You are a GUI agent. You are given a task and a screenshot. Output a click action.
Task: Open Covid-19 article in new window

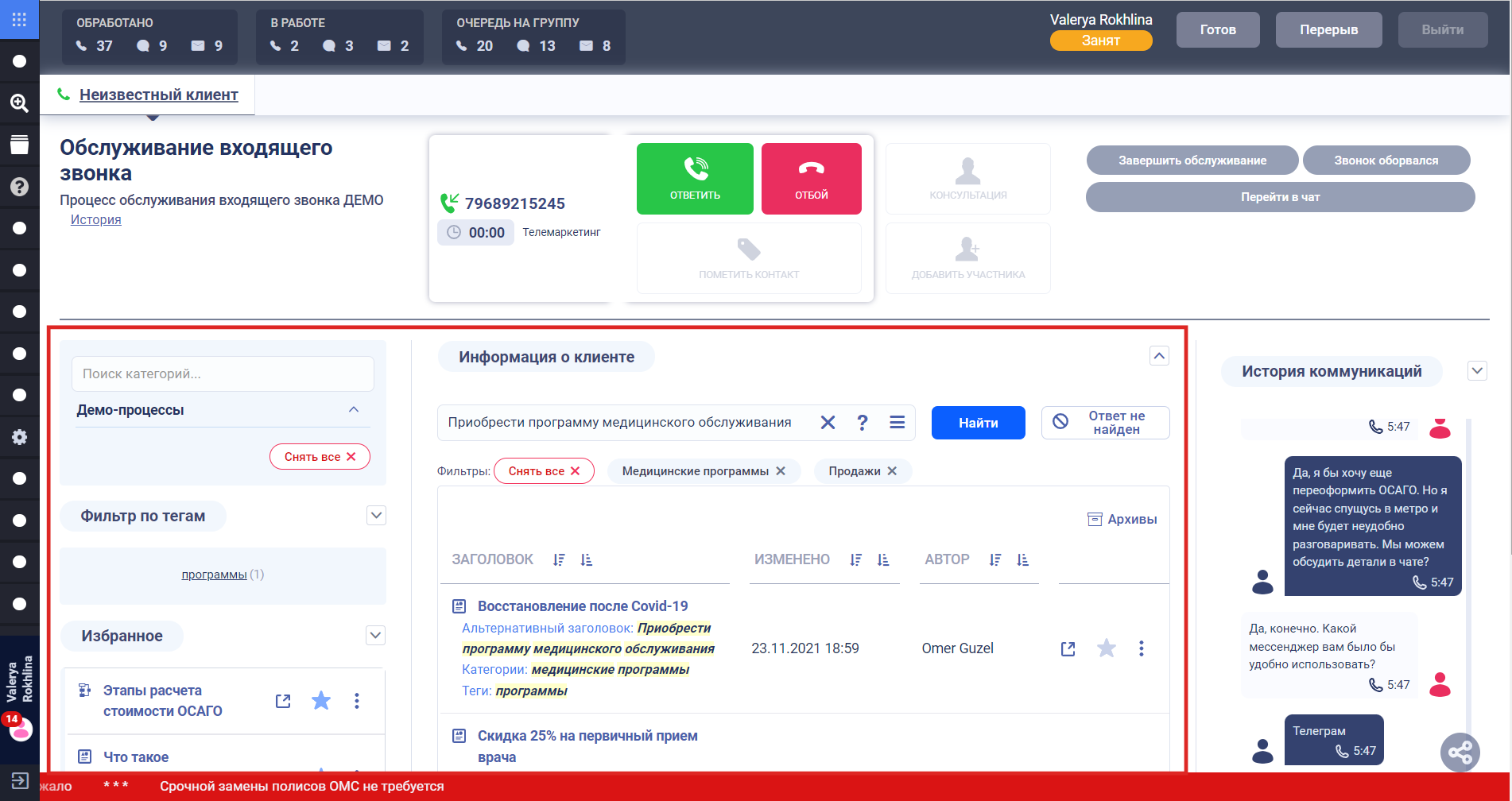[1068, 649]
